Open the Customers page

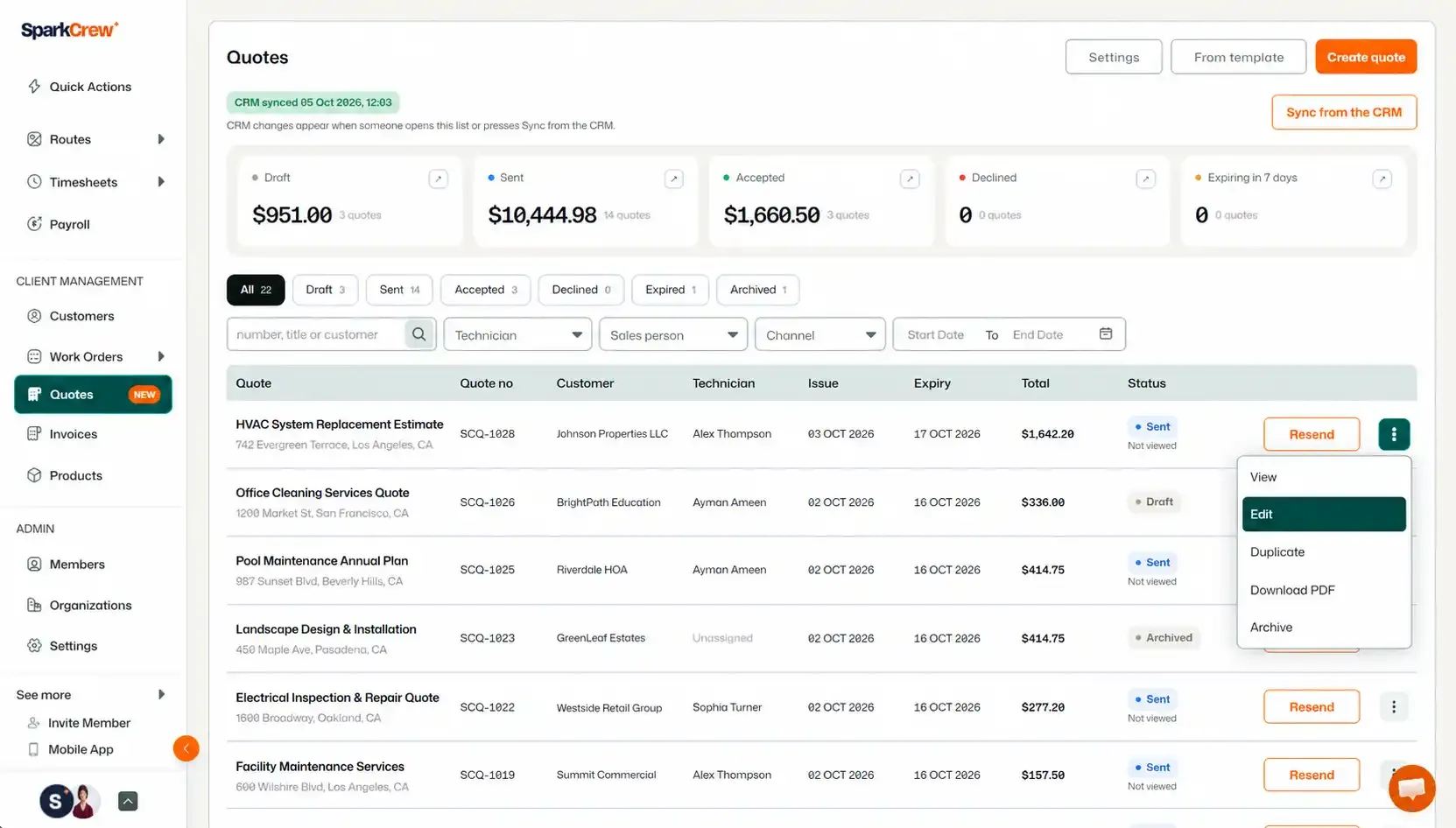coord(71,316)
